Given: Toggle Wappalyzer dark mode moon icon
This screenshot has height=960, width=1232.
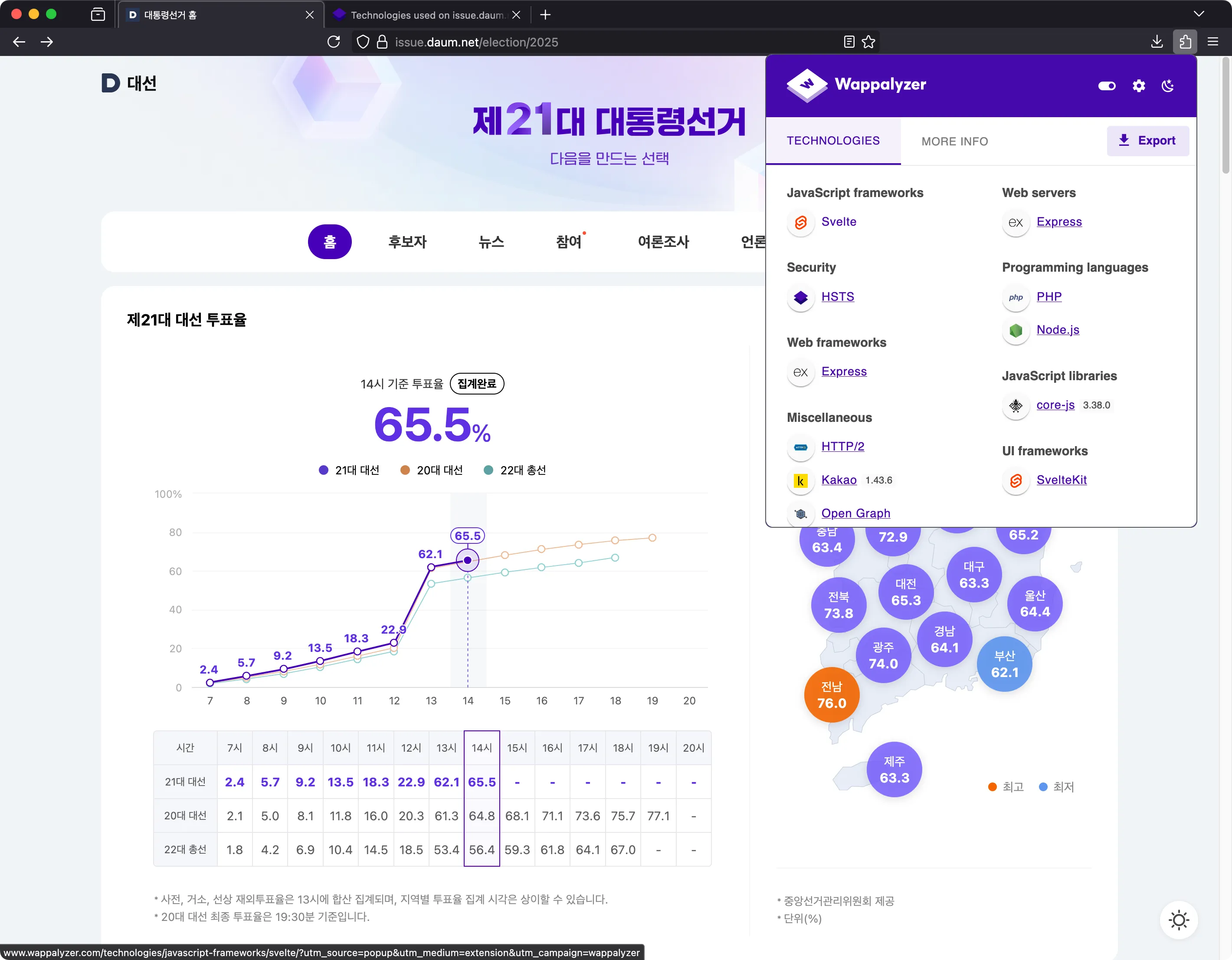Looking at the screenshot, I should (x=1168, y=86).
